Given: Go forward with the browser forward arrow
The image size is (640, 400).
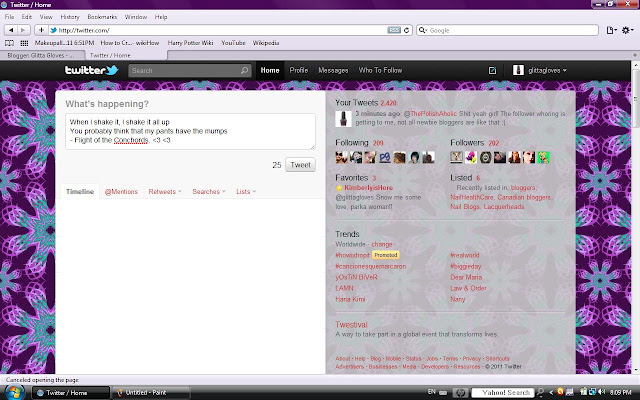Looking at the screenshot, I should tap(23, 30).
